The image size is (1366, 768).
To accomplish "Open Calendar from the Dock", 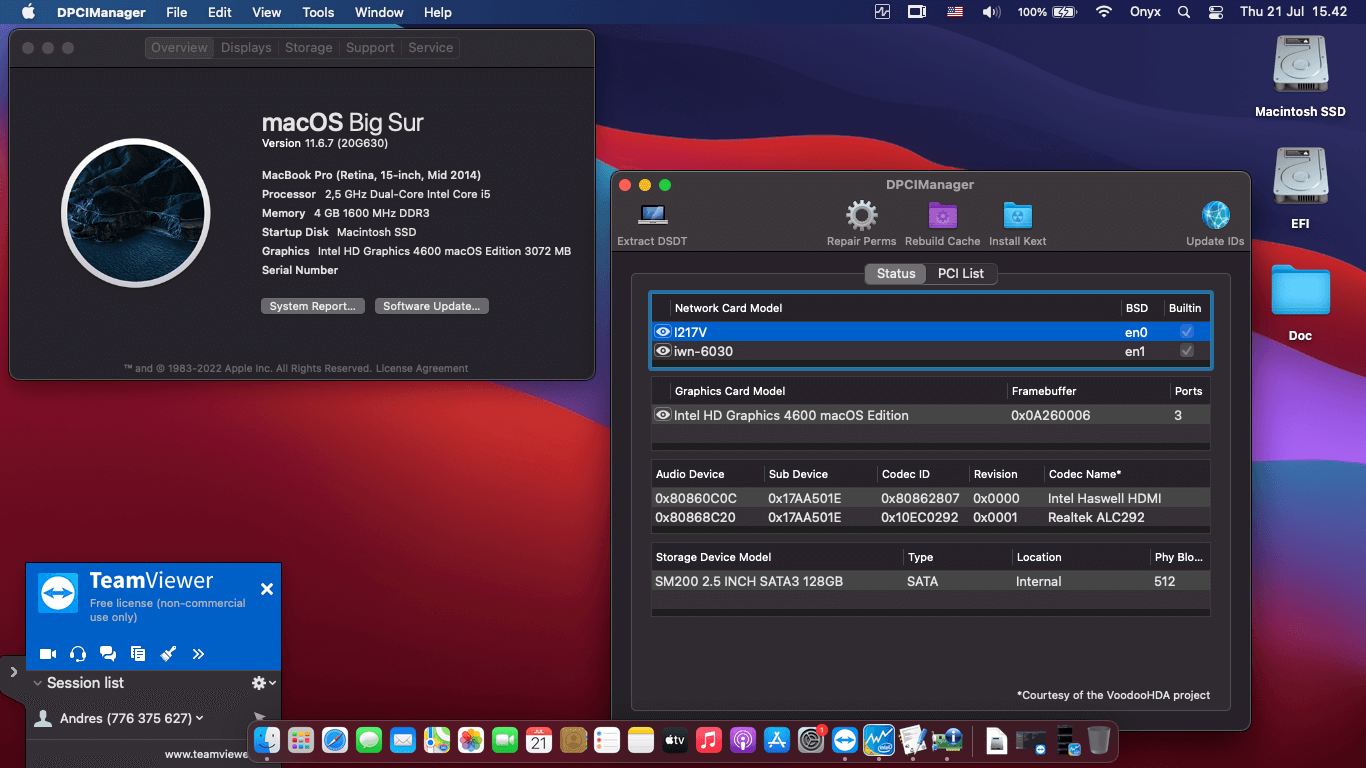I will tap(539, 740).
